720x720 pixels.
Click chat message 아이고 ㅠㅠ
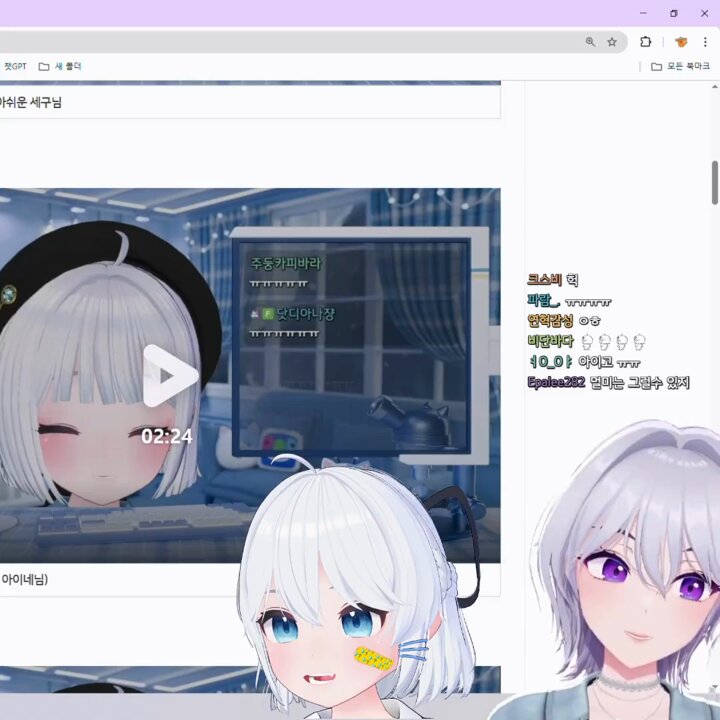point(609,361)
